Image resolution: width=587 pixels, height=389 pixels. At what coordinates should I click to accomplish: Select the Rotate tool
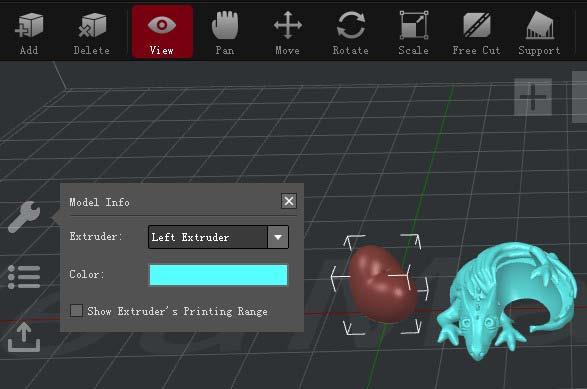pyautogui.click(x=350, y=33)
